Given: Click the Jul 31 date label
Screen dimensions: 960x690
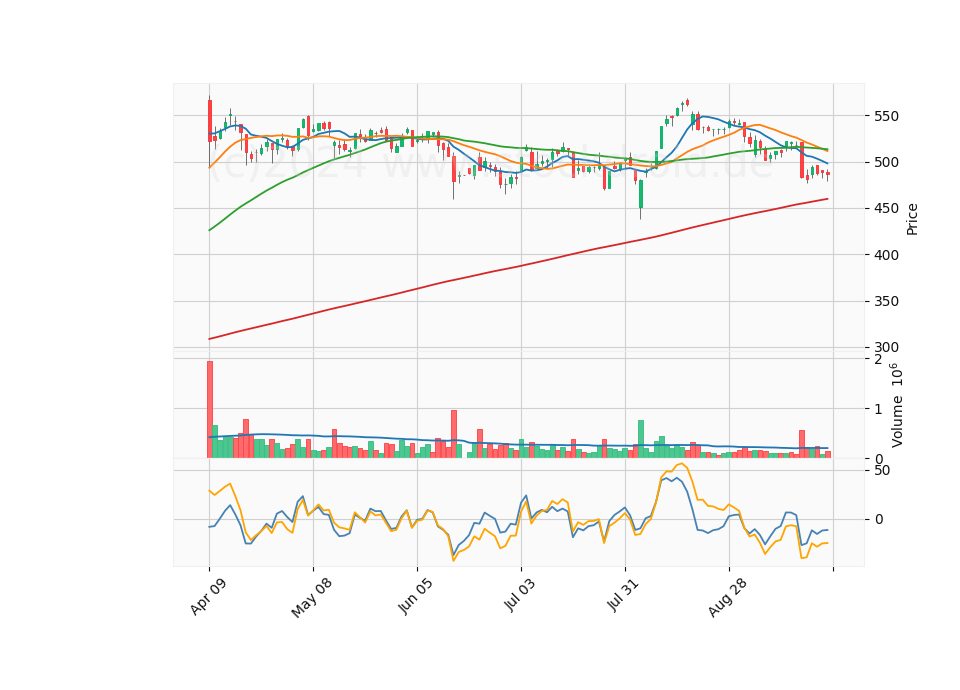Looking at the screenshot, I should (623, 594).
